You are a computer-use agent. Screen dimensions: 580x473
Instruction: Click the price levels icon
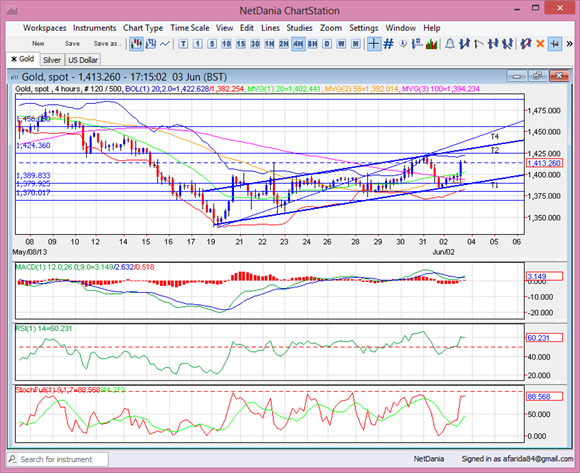[x=417, y=44]
